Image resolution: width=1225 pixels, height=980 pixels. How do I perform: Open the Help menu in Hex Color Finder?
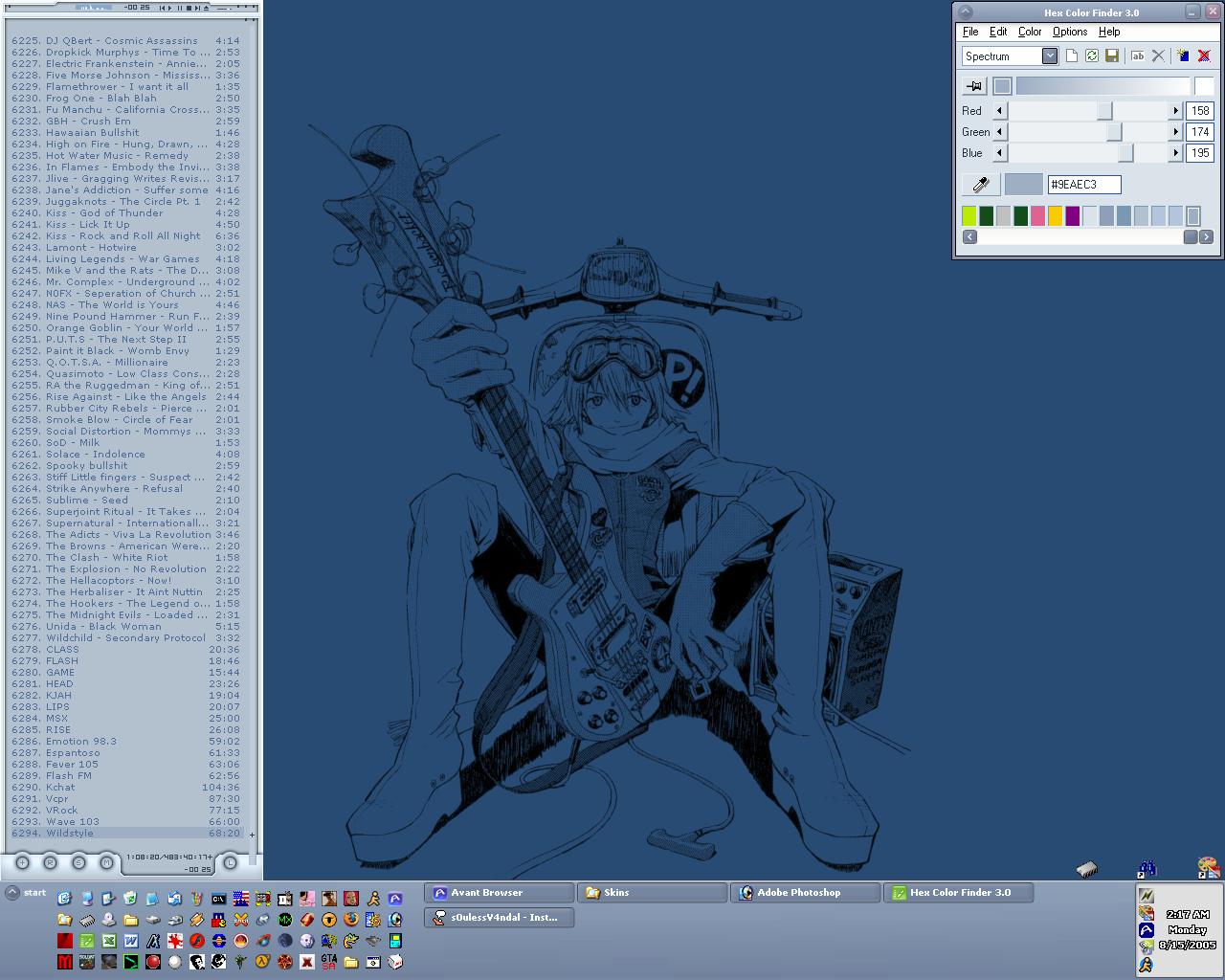1109,32
